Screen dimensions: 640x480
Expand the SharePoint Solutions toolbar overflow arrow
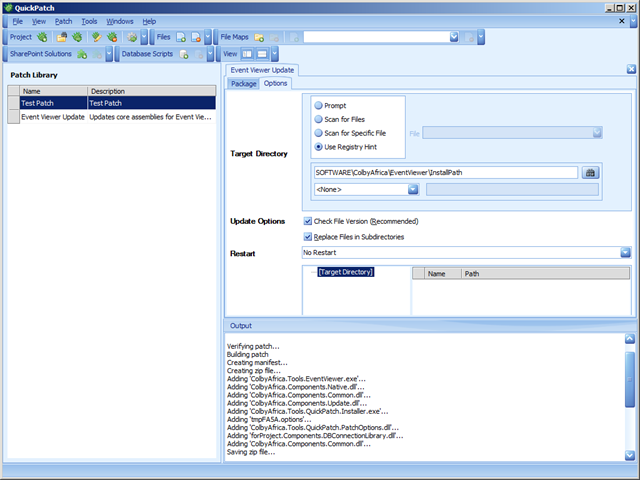tap(109, 54)
